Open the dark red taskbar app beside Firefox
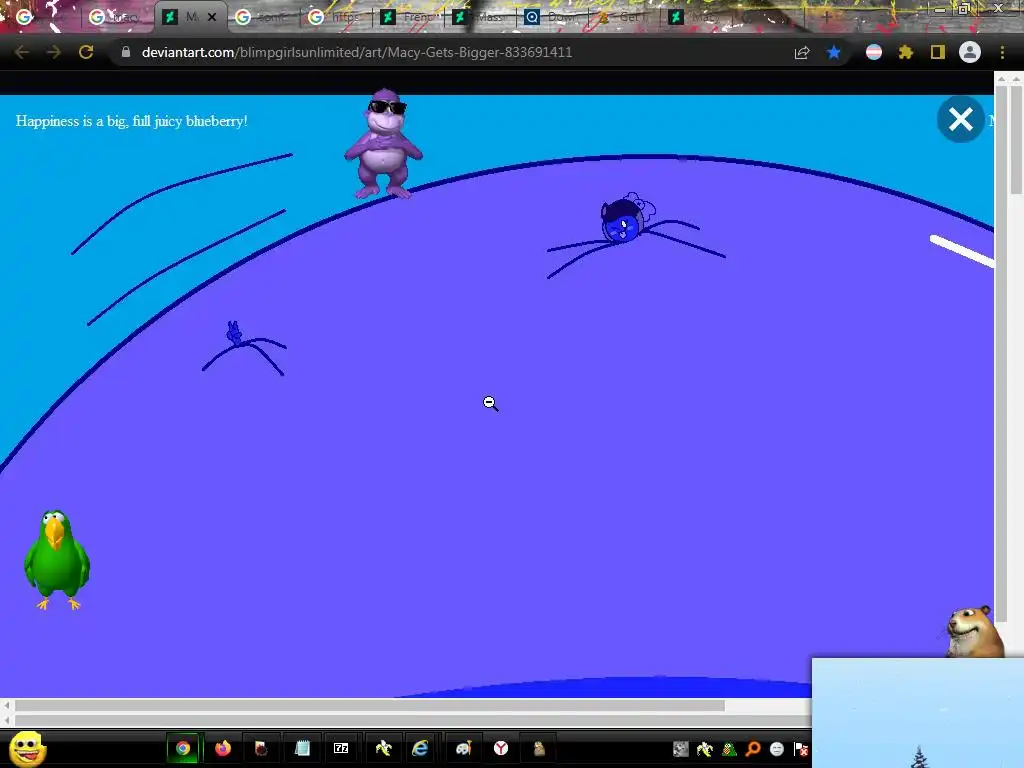The width and height of the screenshot is (1024, 768). (261, 748)
